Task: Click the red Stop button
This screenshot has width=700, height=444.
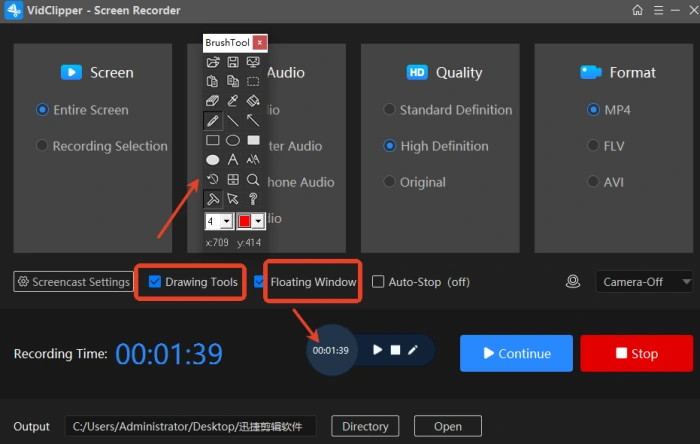Action: [x=637, y=353]
